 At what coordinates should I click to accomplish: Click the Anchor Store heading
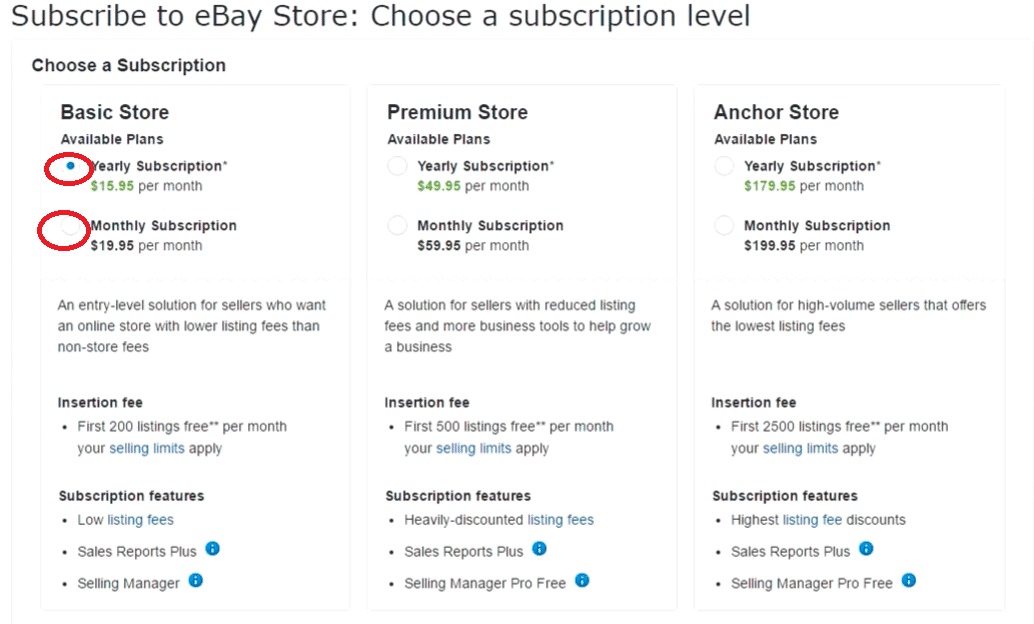(x=776, y=112)
